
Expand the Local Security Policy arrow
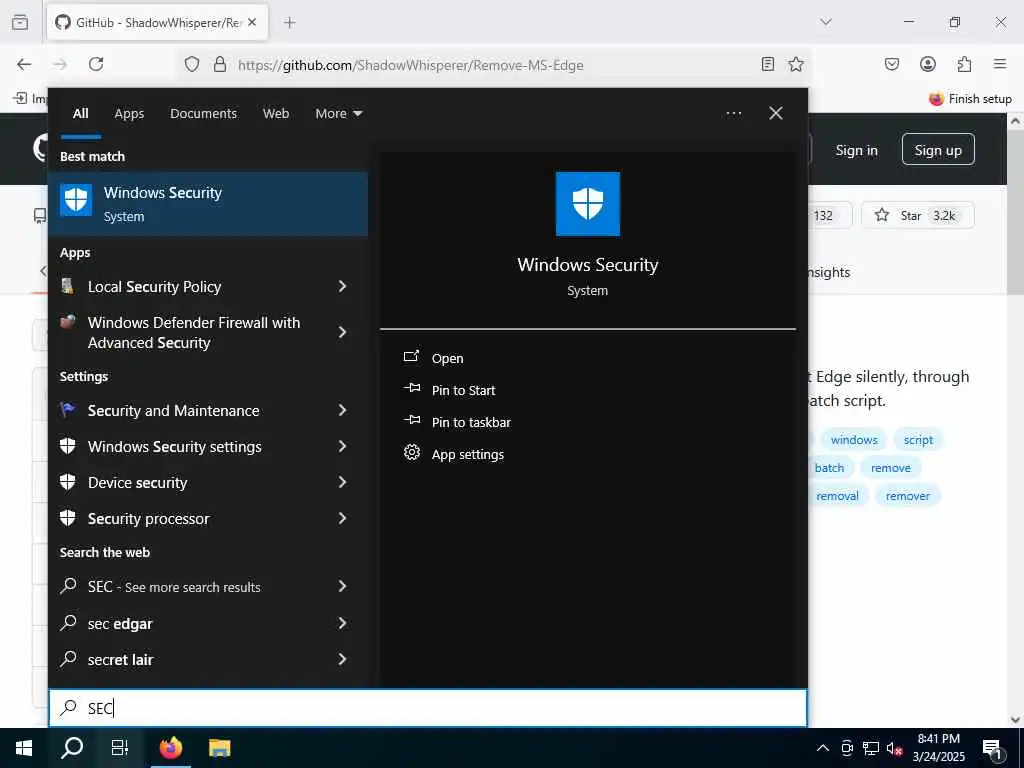click(x=342, y=286)
